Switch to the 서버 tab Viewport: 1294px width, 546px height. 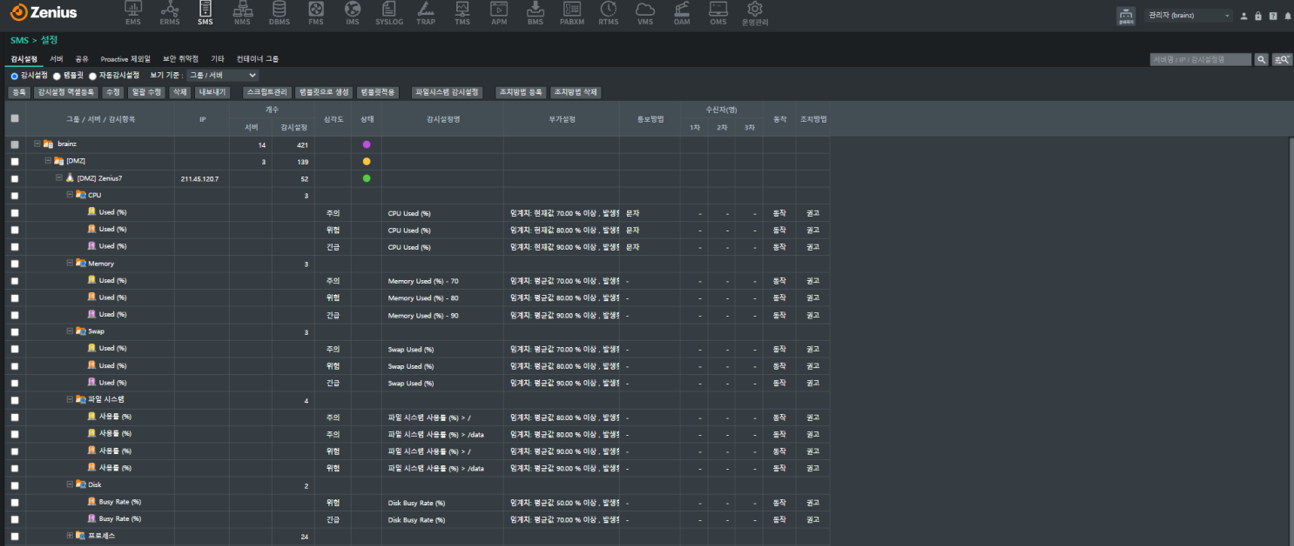click(56, 59)
